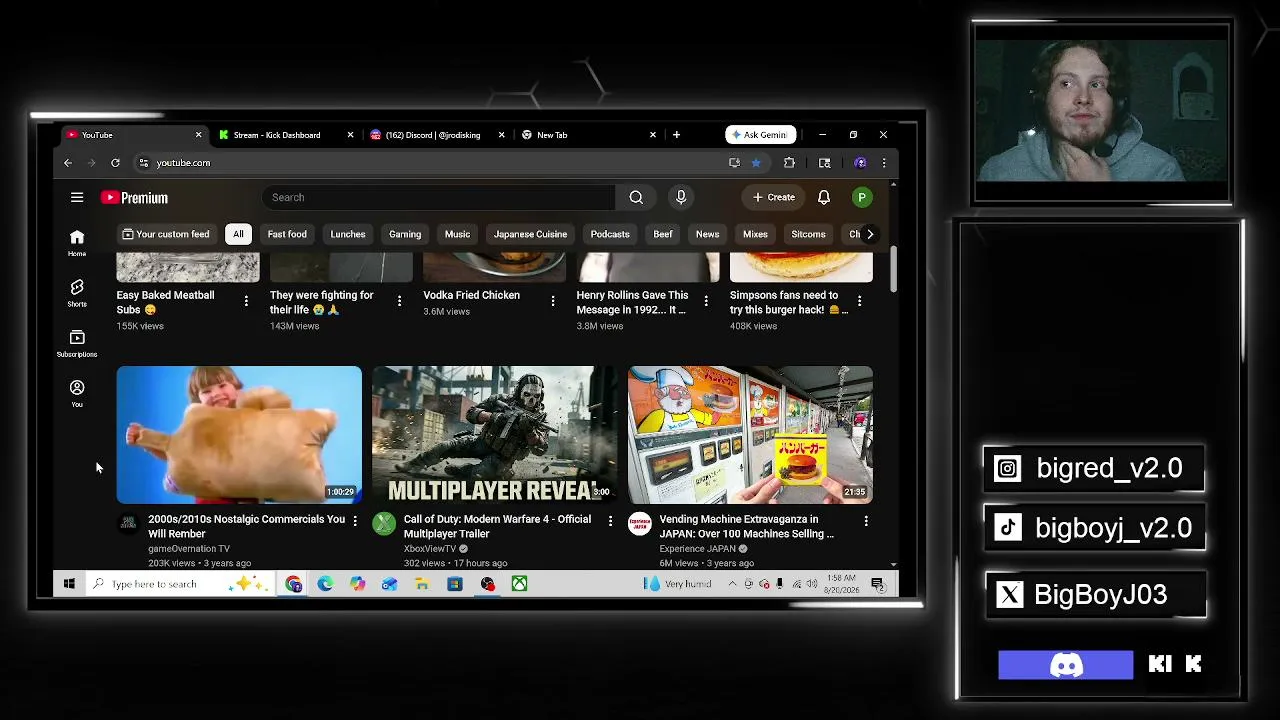Open the Chrome extensions puzzle icon
This screenshot has width=1280, height=720.
pyautogui.click(x=789, y=163)
